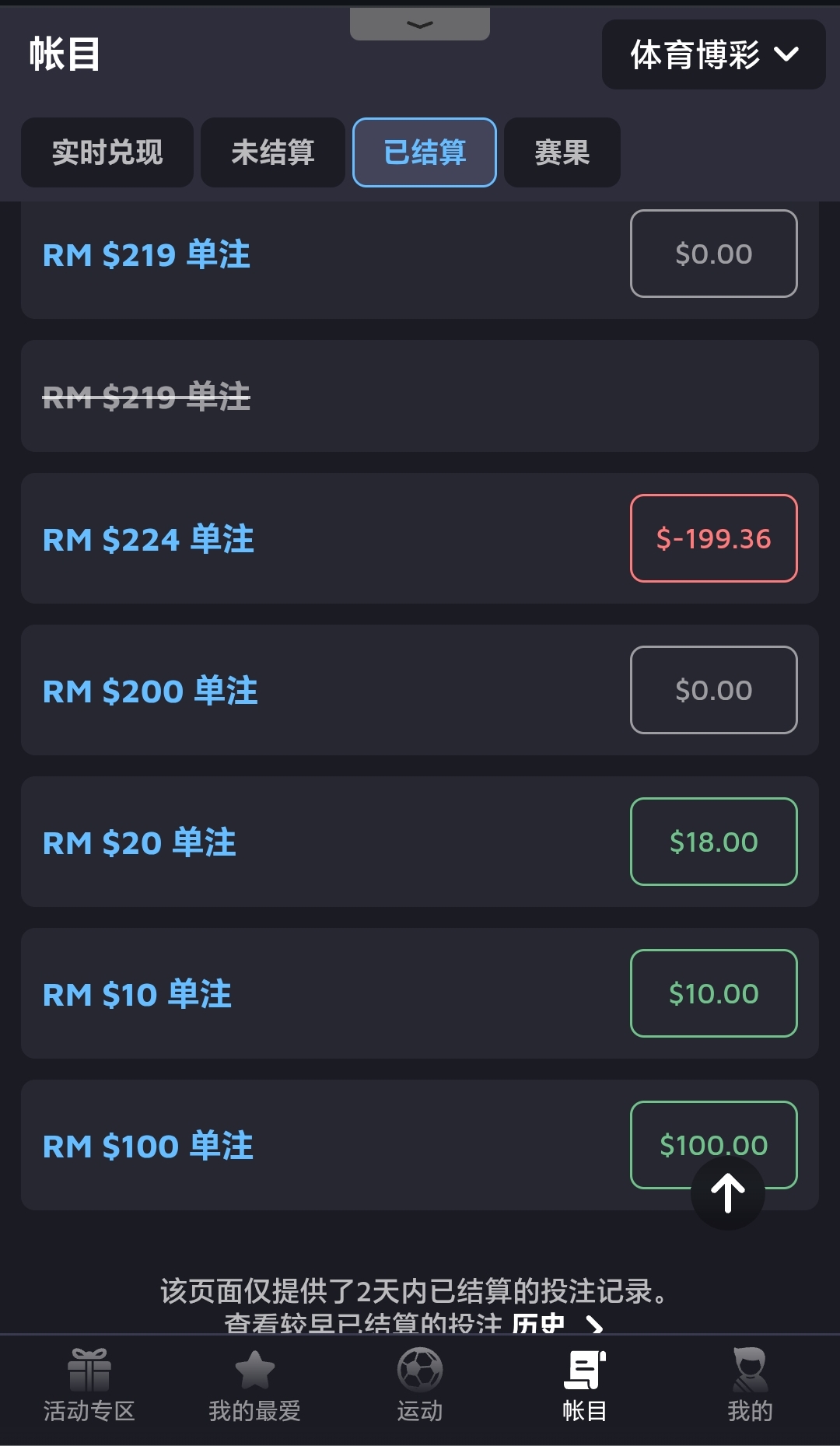840x1446 pixels.
Task: Open the RM $200 单注 bet entry
Action: tap(150, 691)
